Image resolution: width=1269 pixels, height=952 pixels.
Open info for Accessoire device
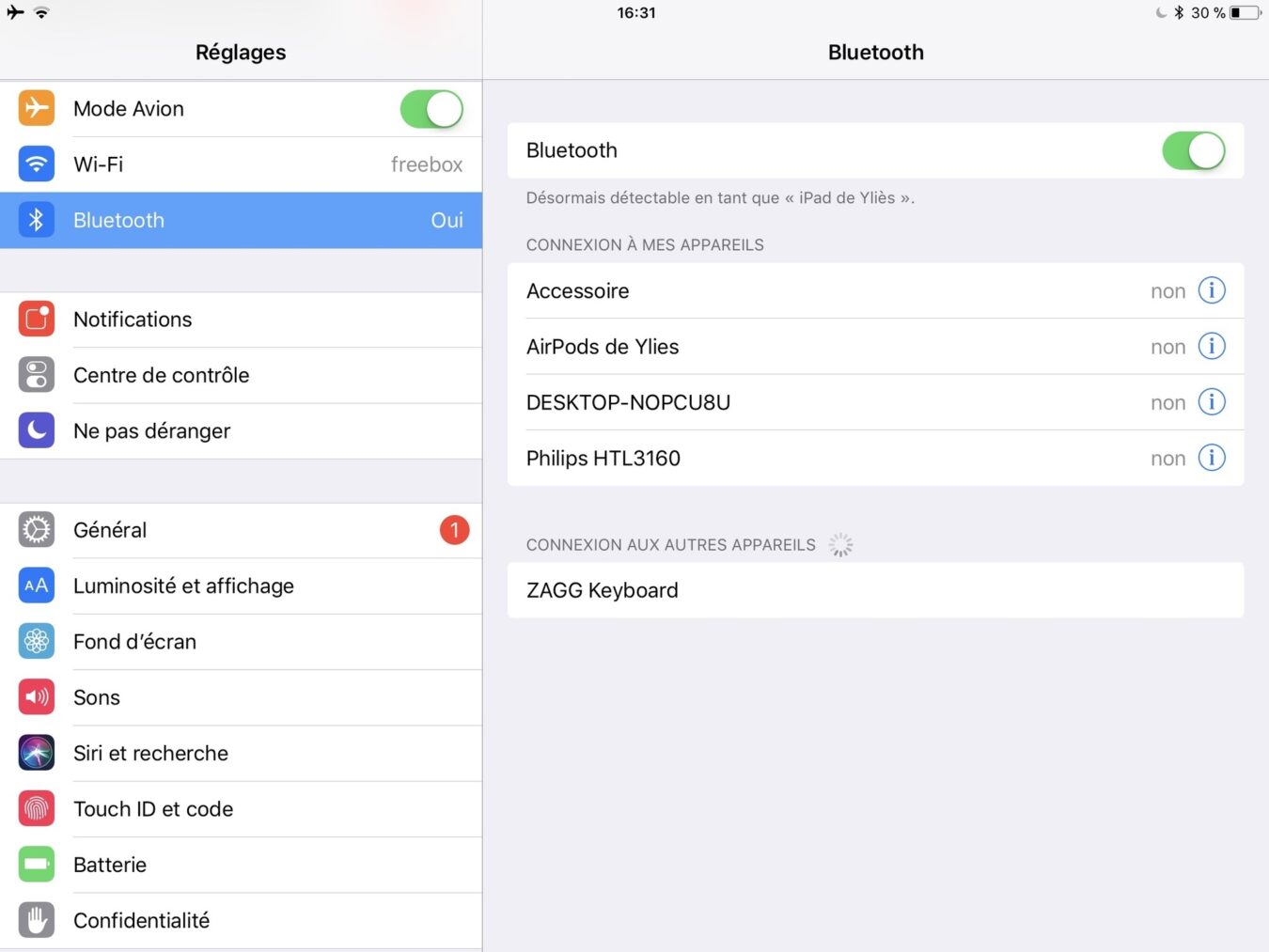point(1212,290)
